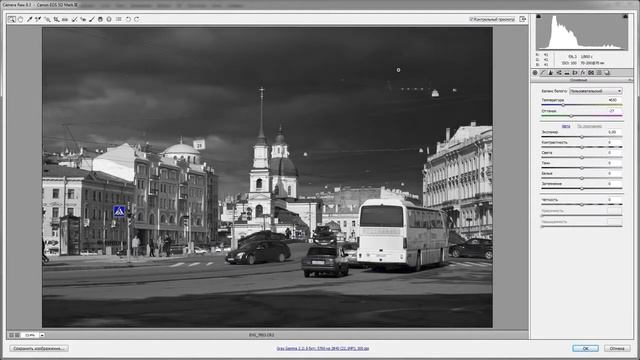
Task: Zoom in with the plus button
Action: pyautogui.click(x=17, y=335)
